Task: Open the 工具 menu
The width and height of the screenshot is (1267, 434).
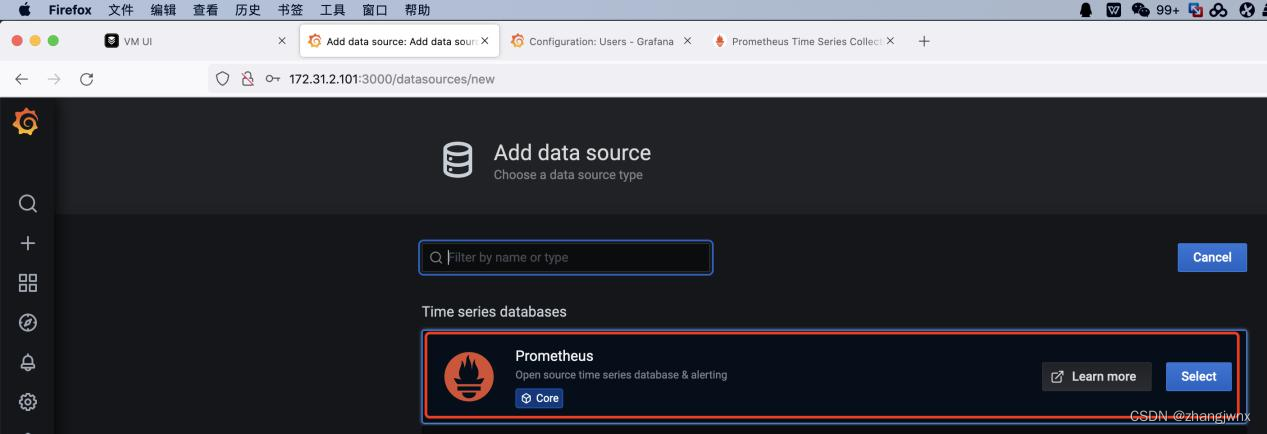Action: (x=332, y=10)
